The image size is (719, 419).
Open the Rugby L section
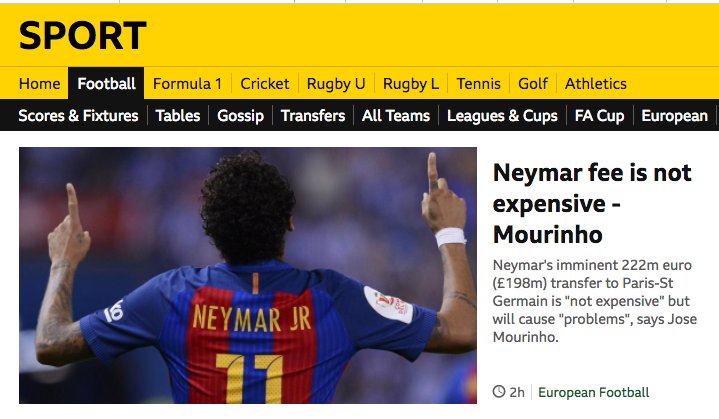click(410, 84)
